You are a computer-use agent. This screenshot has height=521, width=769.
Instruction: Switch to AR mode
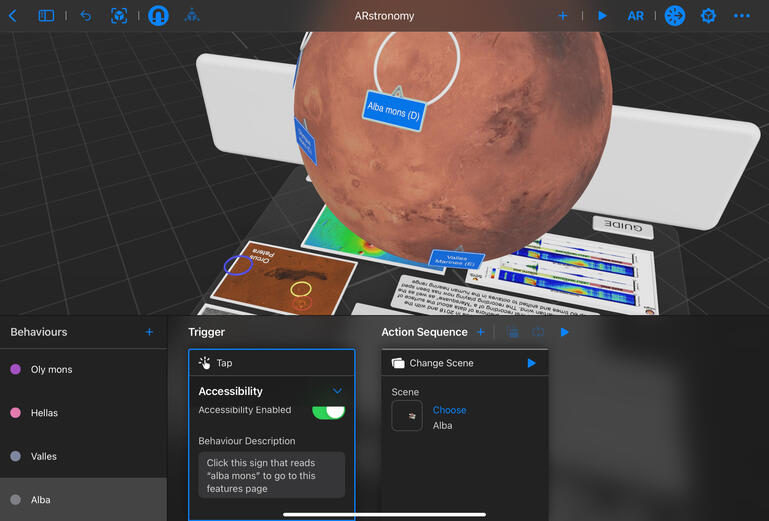[x=636, y=16]
